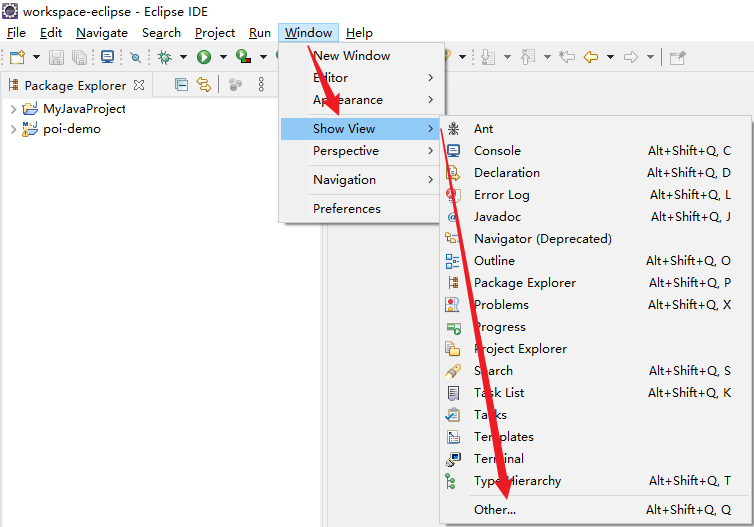This screenshot has height=527, width=754.
Task: Click the green Run button icon
Action: (x=204, y=58)
